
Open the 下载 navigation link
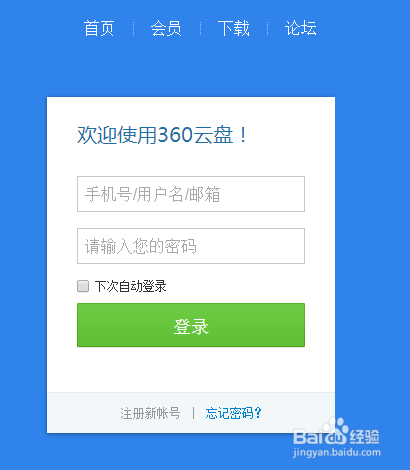233,28
